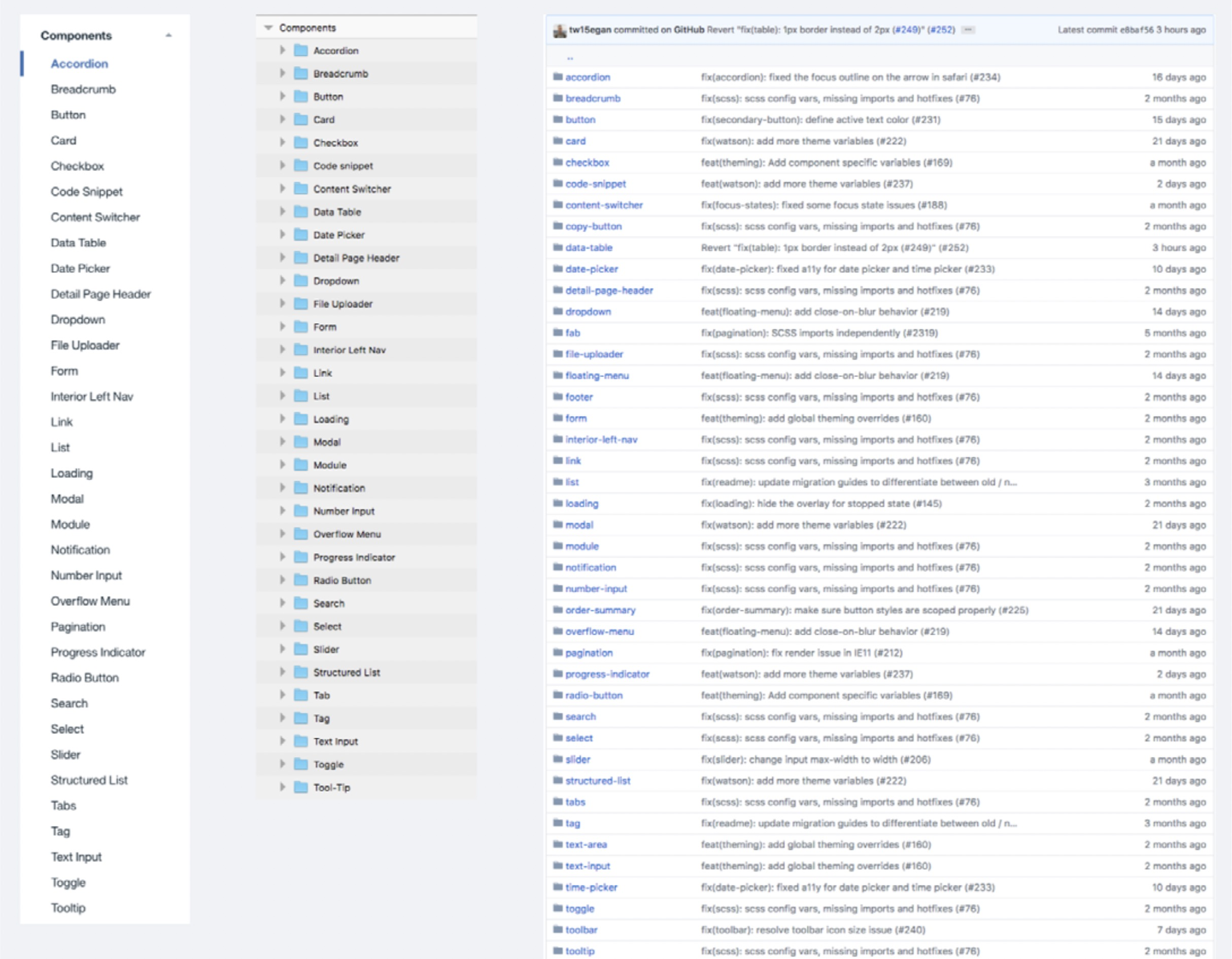Click slider commit message about max-width
The width and height of the screenshot is (1232, 959).
(816, 759)
